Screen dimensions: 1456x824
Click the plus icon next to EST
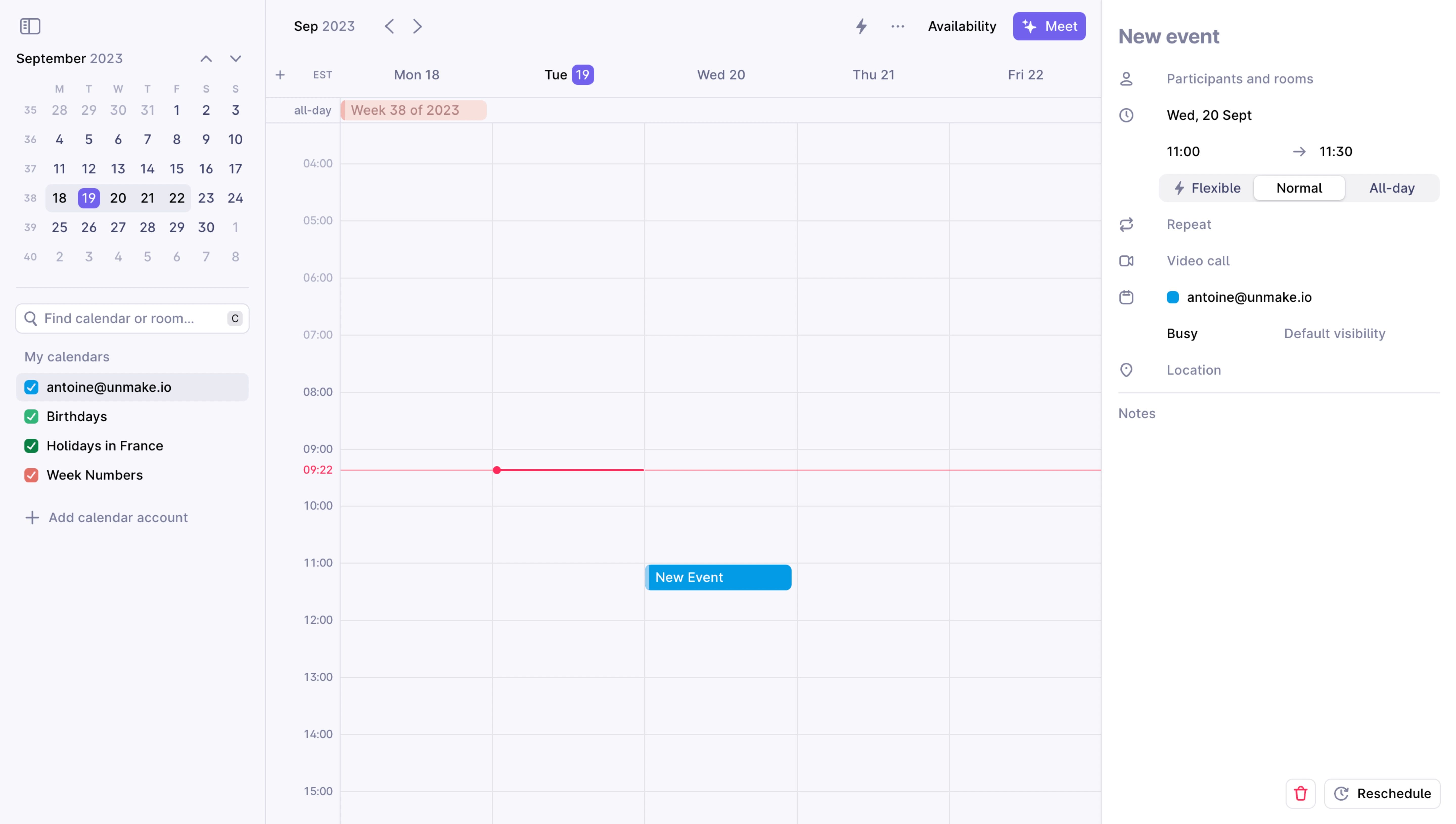280,75
